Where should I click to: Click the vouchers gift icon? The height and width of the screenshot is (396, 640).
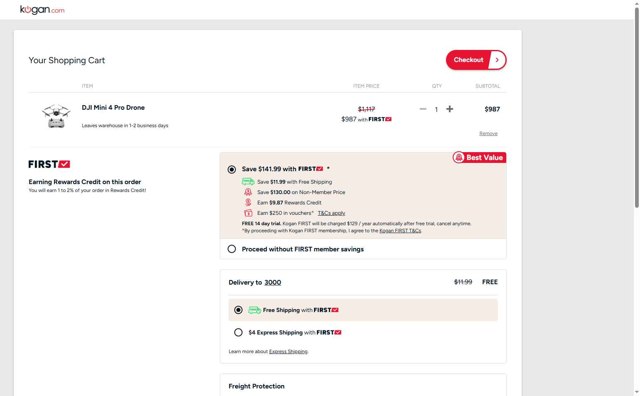click(248, 213)
